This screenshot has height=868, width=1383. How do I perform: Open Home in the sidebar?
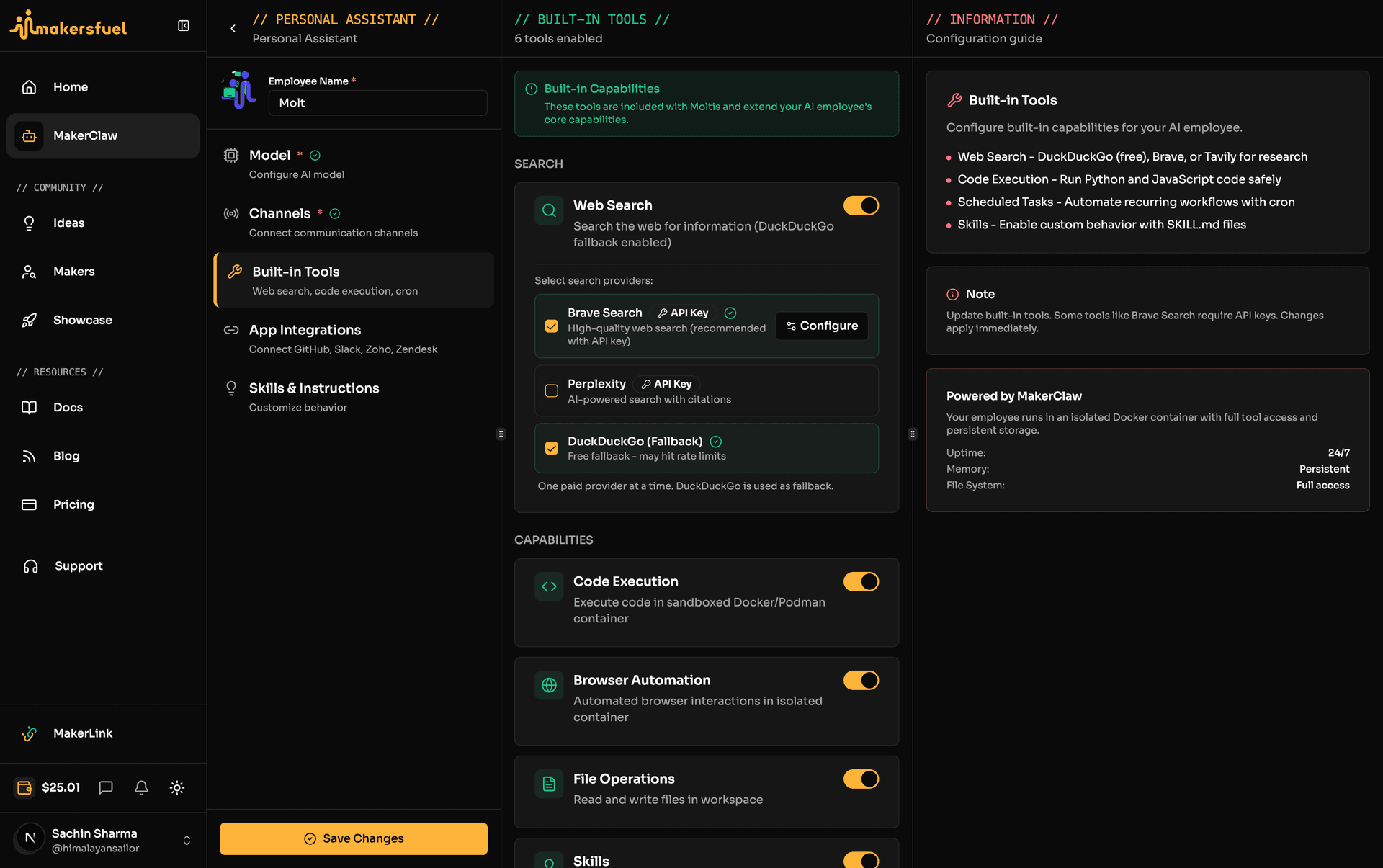103,87
